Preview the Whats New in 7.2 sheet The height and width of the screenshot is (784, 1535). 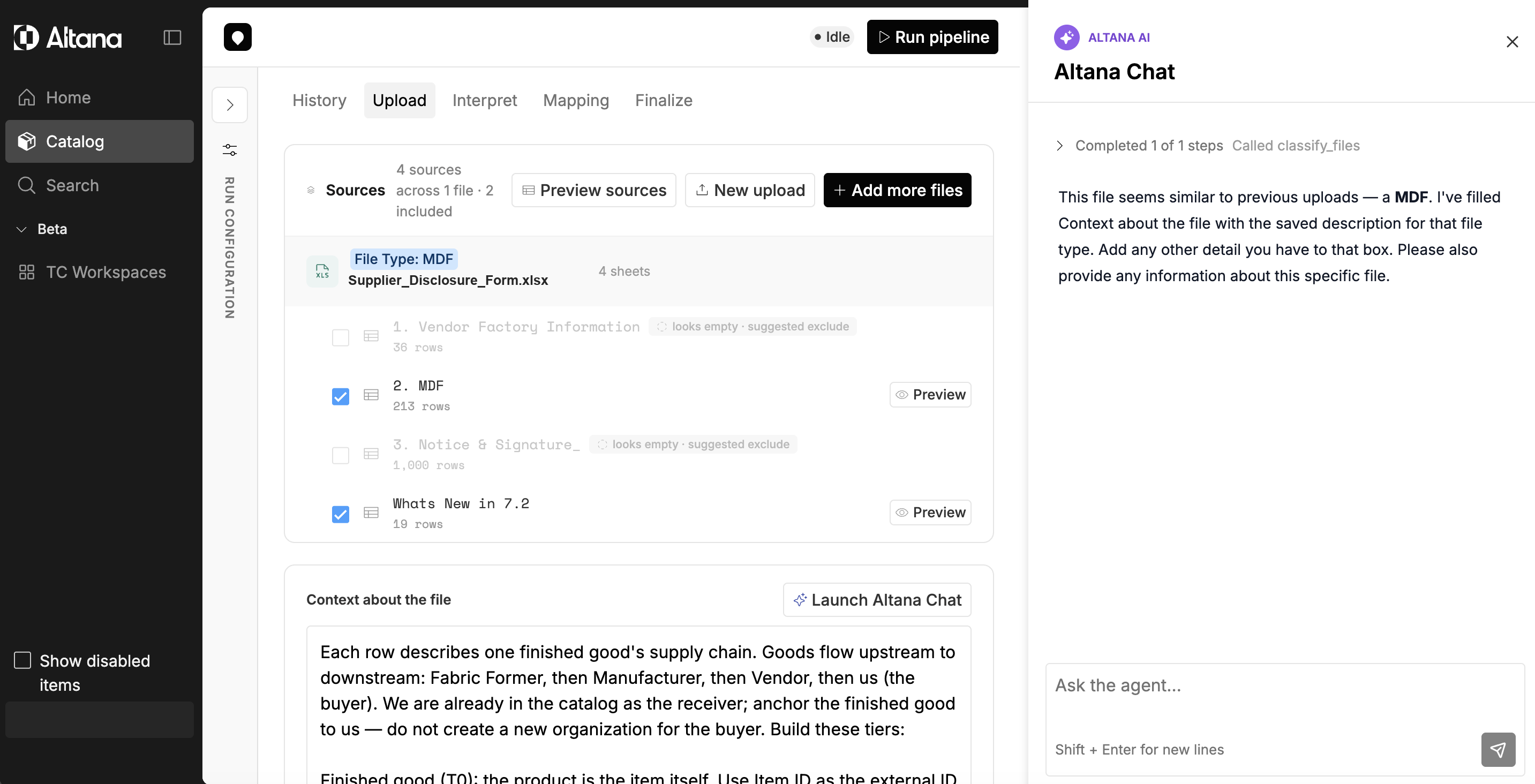click(930, 512)
